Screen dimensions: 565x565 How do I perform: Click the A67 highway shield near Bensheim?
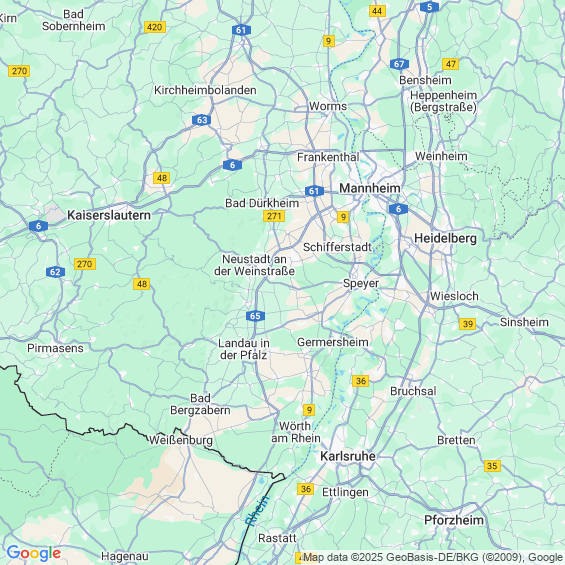pyautogui.click(x=399, y=64)
